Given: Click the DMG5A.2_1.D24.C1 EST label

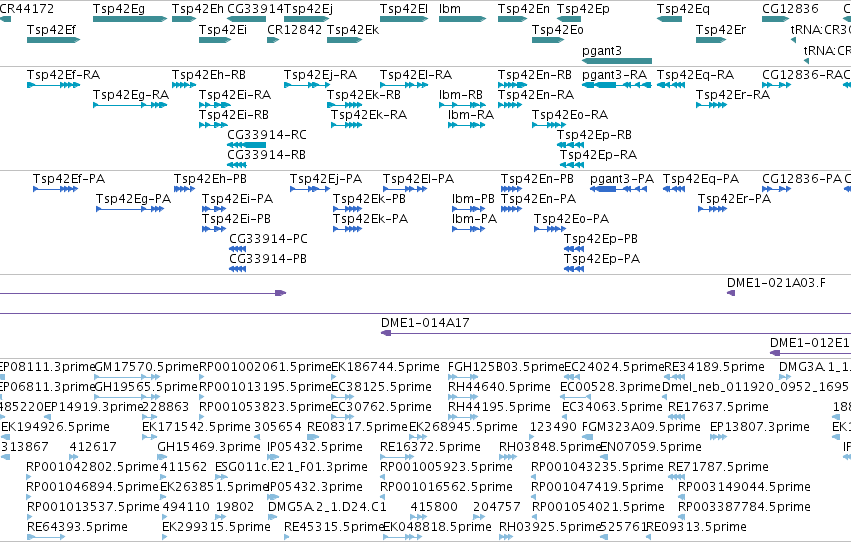Looking at the screenshot, I should pyautogui.click(x=327, y=507).
